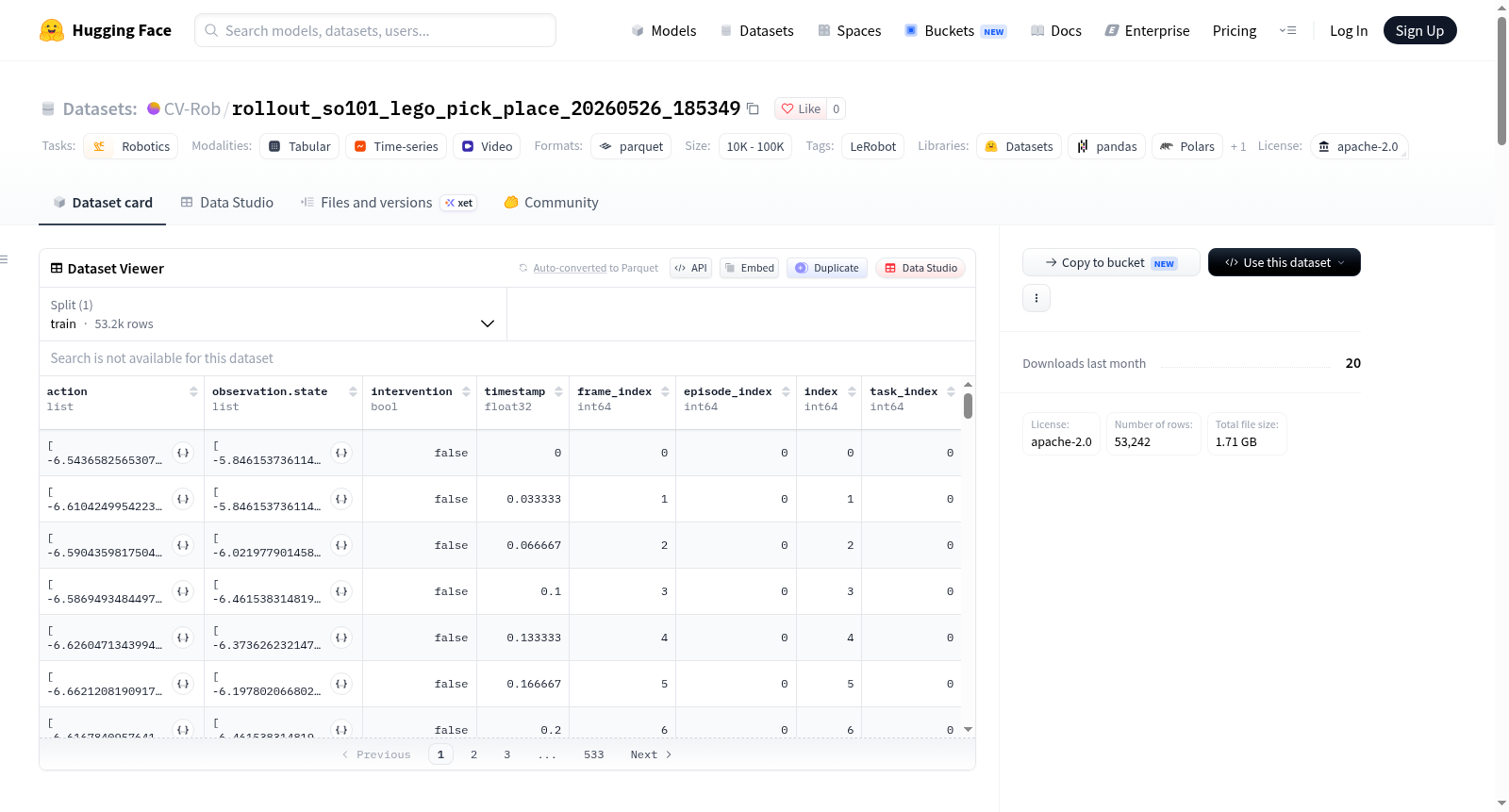Jump to page 533 of the table
The height and width of the screenshot is (812, 1509).
[593, 754]
